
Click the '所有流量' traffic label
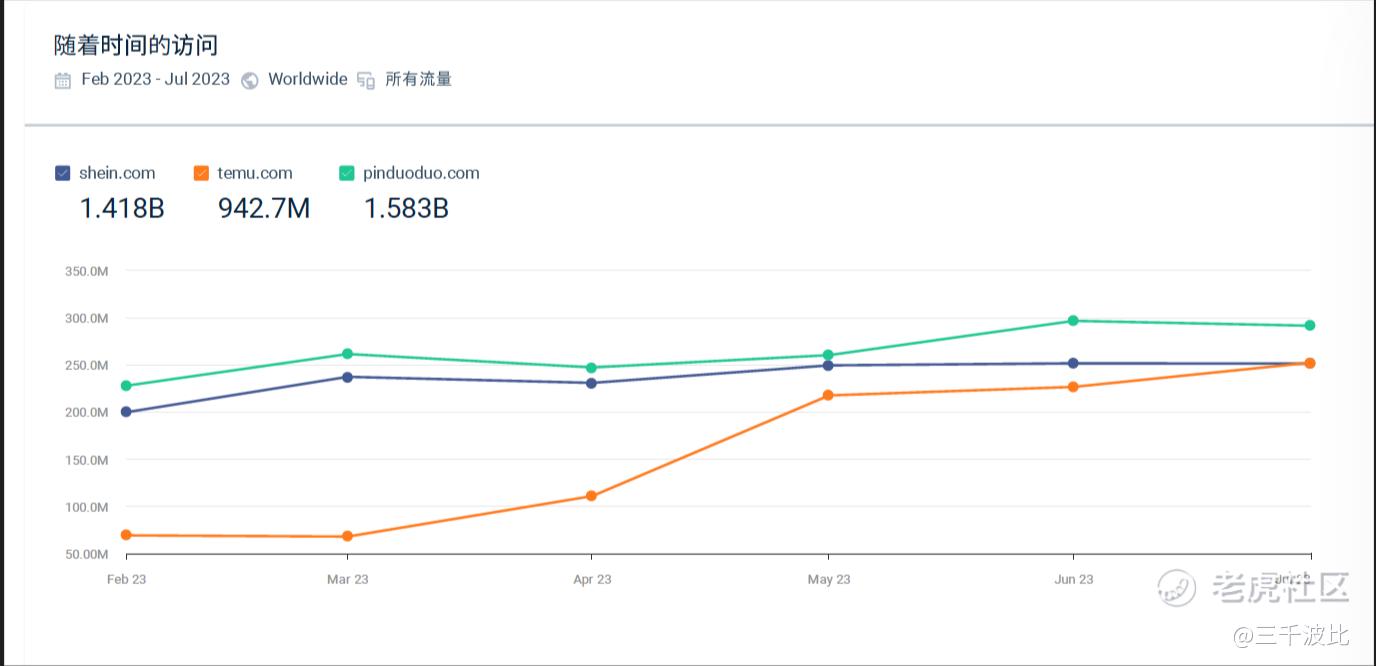pos(419,79)
